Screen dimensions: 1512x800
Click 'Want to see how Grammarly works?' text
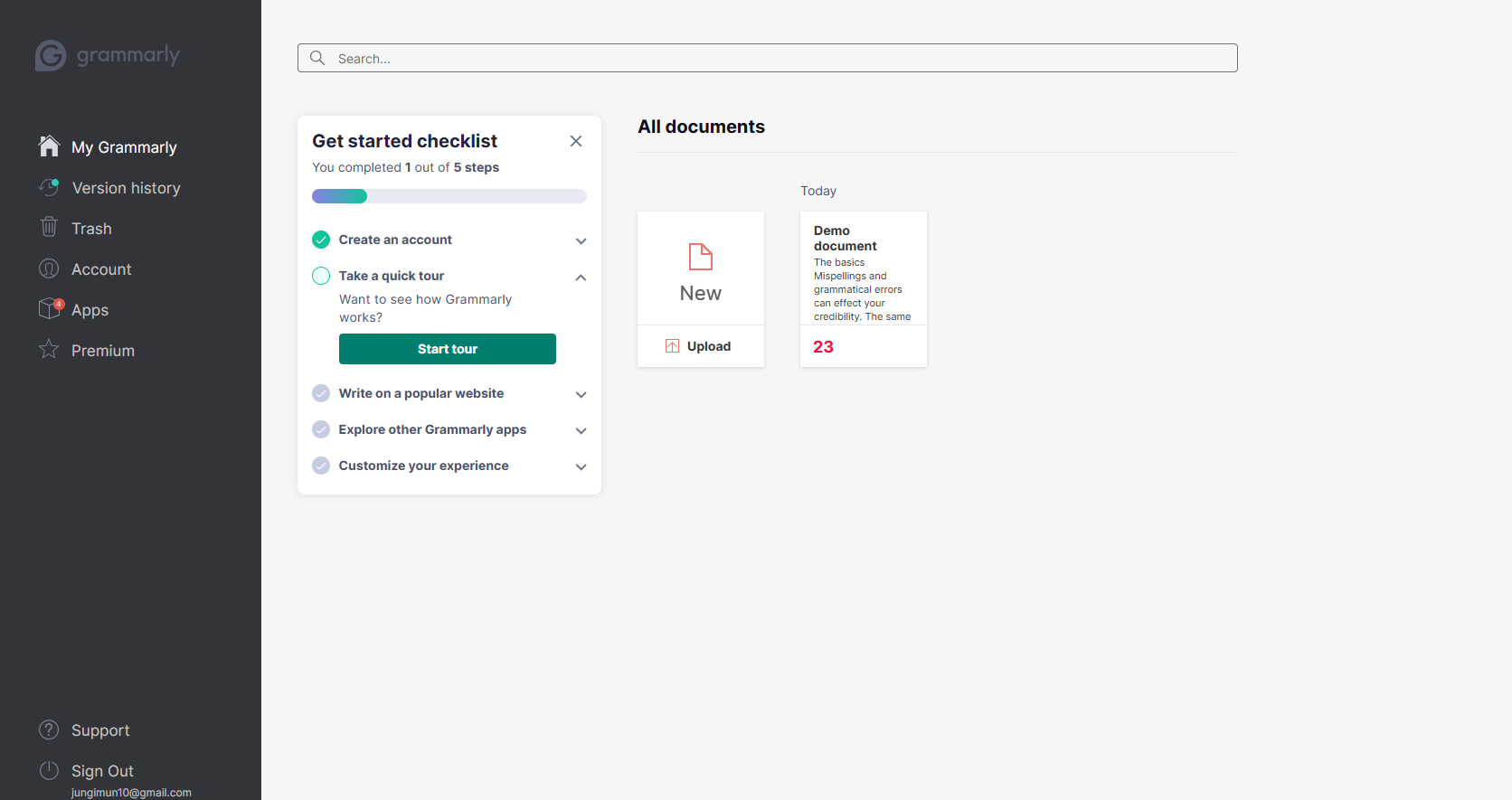(x=425, y=308)
